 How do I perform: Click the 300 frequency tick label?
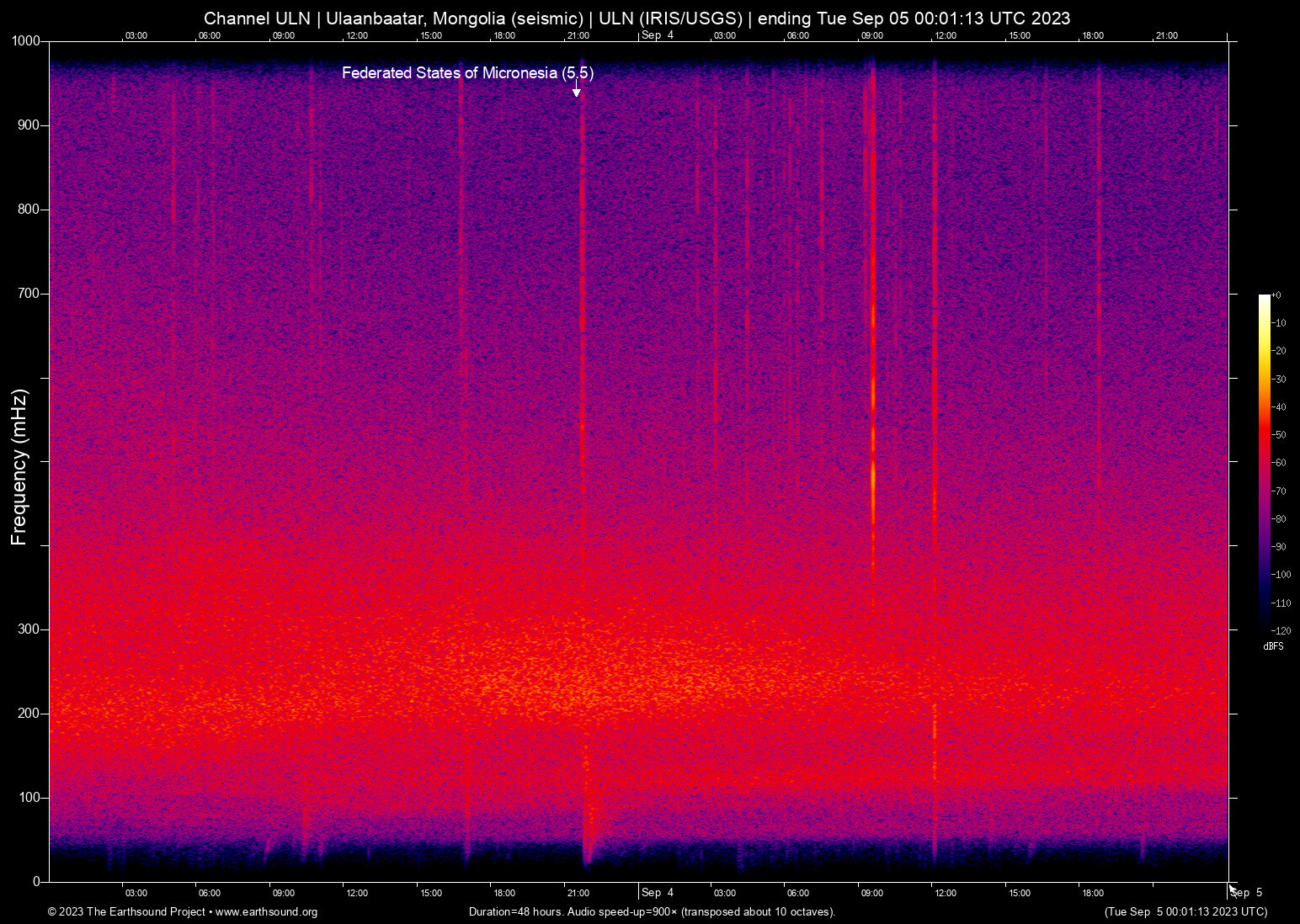pyautogui.click(x=29, y=629)
